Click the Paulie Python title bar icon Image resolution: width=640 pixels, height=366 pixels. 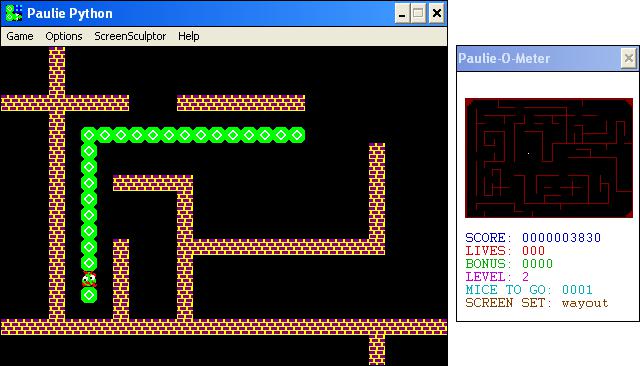13,13
